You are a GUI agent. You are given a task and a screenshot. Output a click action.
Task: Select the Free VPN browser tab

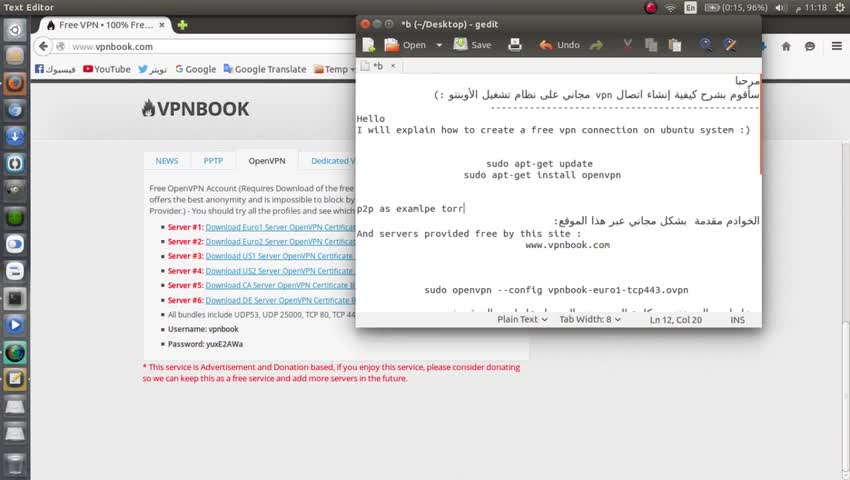point(105,25)
